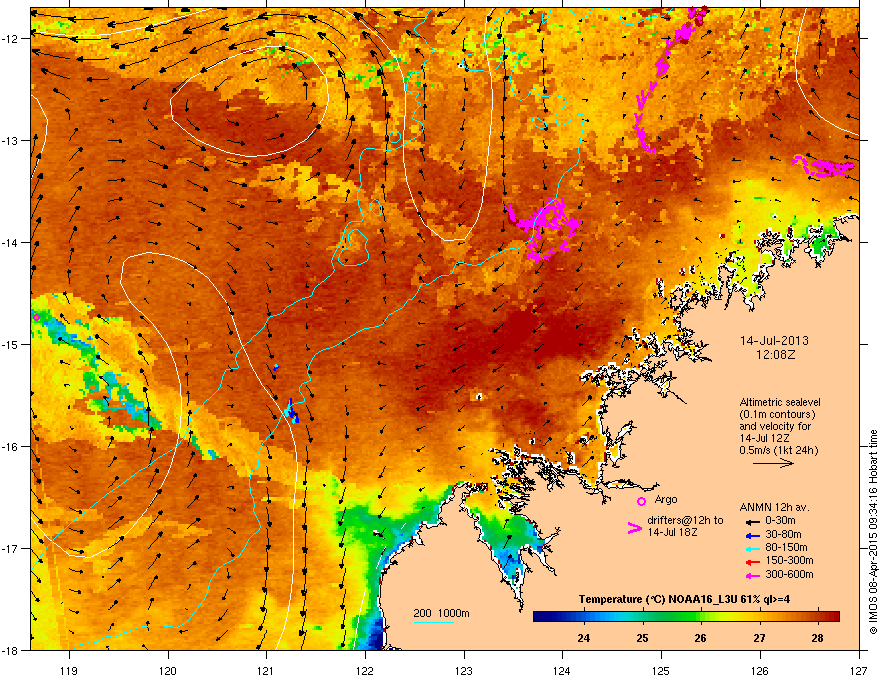Click the IMOS timestamp copyright text
The height and width of the screenshot is (680, 880).
873,532
